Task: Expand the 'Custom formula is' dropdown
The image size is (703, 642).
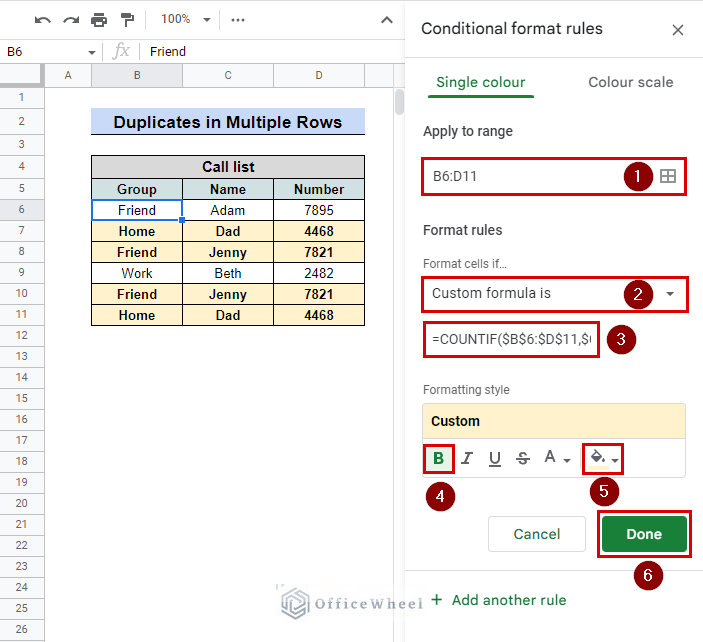Action: click(554, 294)
